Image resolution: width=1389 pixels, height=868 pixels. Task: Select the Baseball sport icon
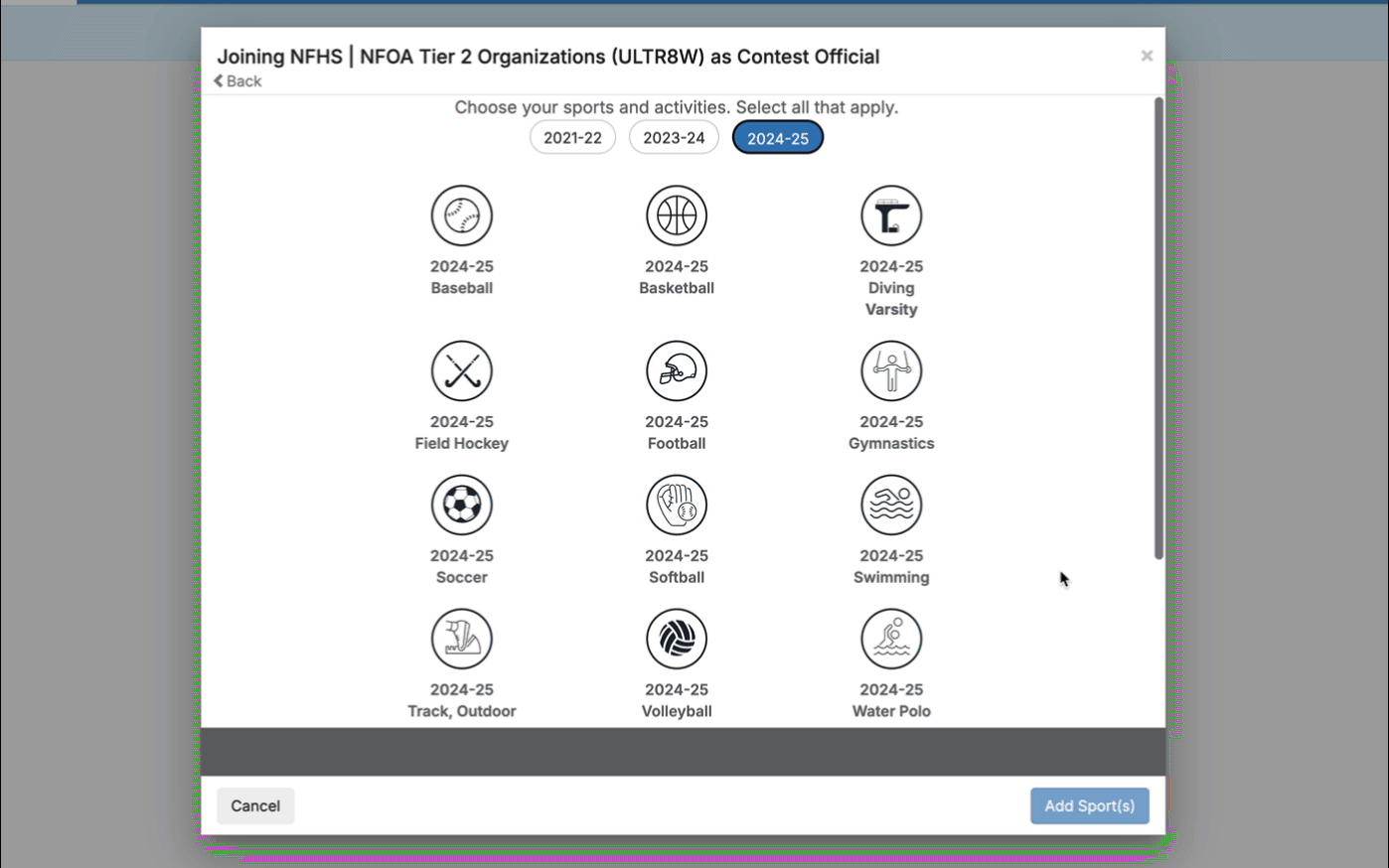click(x=461, y=216)
